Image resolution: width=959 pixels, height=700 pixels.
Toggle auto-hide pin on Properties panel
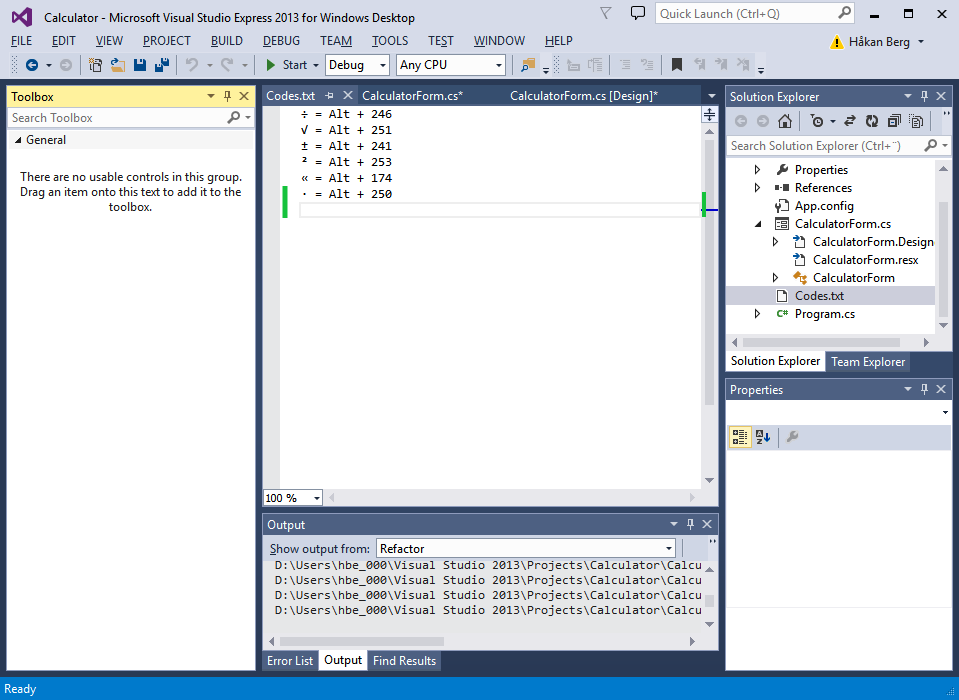click(925, 389)
